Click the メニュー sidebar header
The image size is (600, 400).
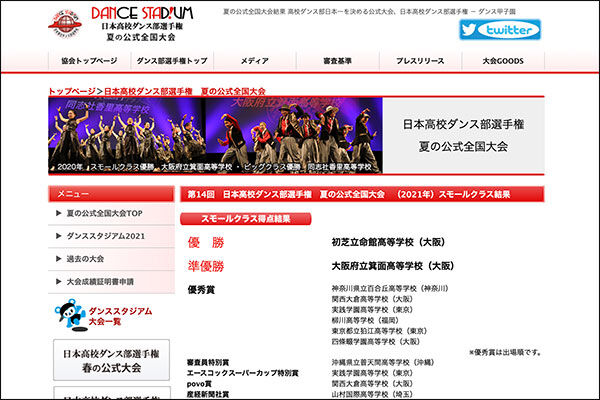pos(111,194)
